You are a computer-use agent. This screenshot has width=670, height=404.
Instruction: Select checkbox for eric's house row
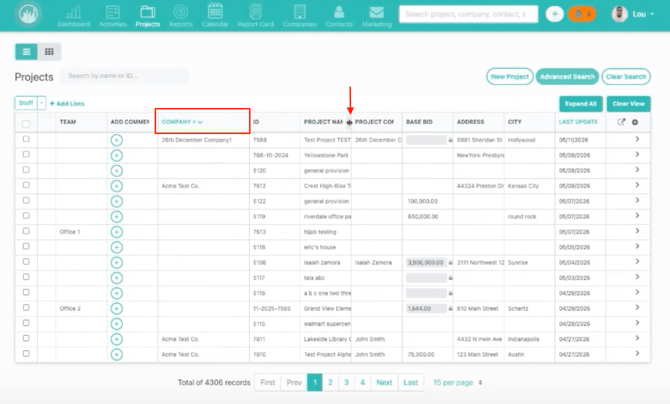(26, 246)
